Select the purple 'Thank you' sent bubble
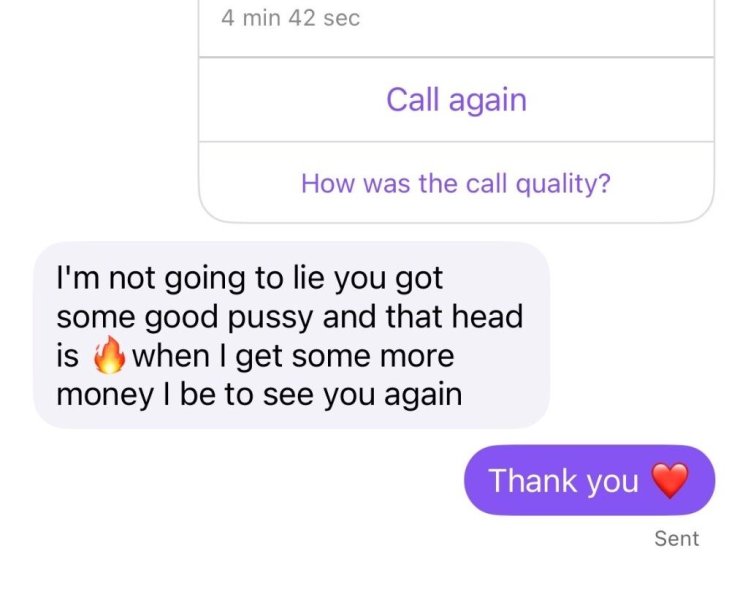Viewport: 748px width, 600px height. point(589,480)
